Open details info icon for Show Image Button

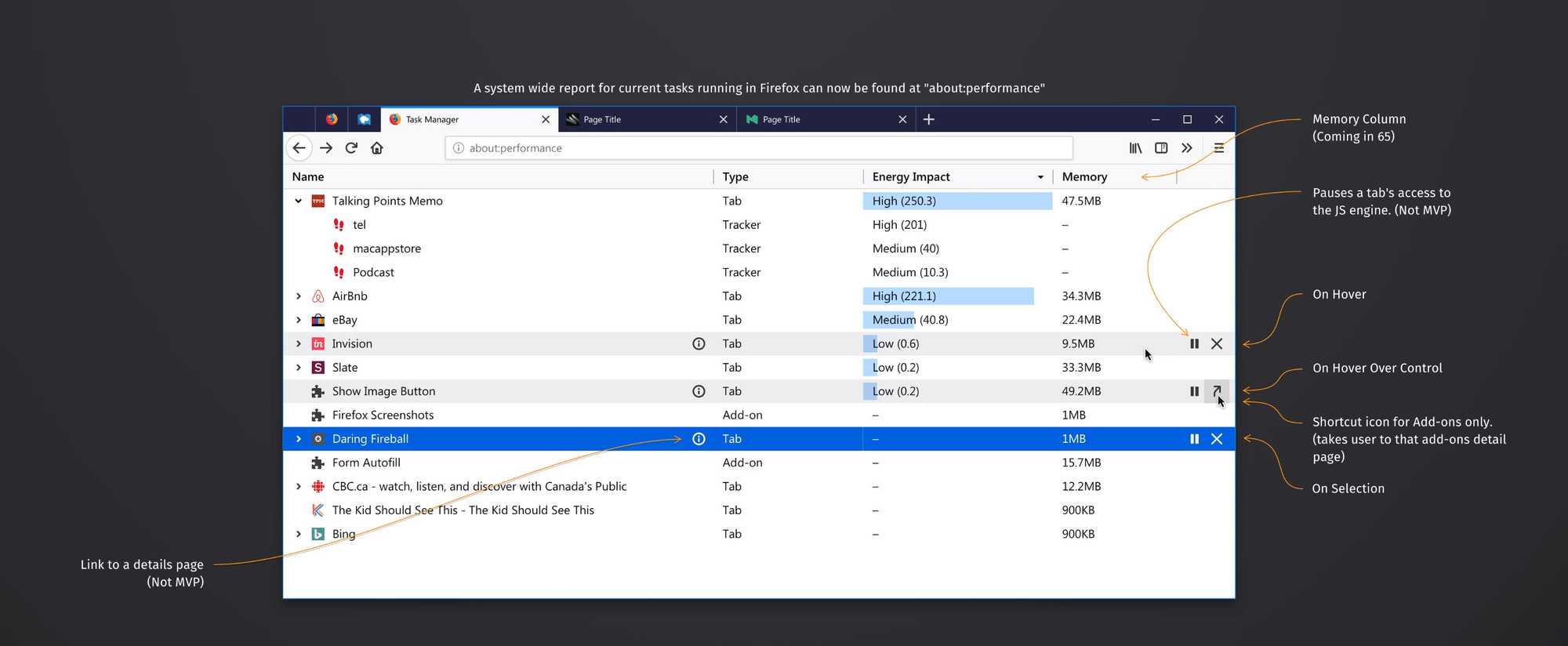(x=699, y=391)
